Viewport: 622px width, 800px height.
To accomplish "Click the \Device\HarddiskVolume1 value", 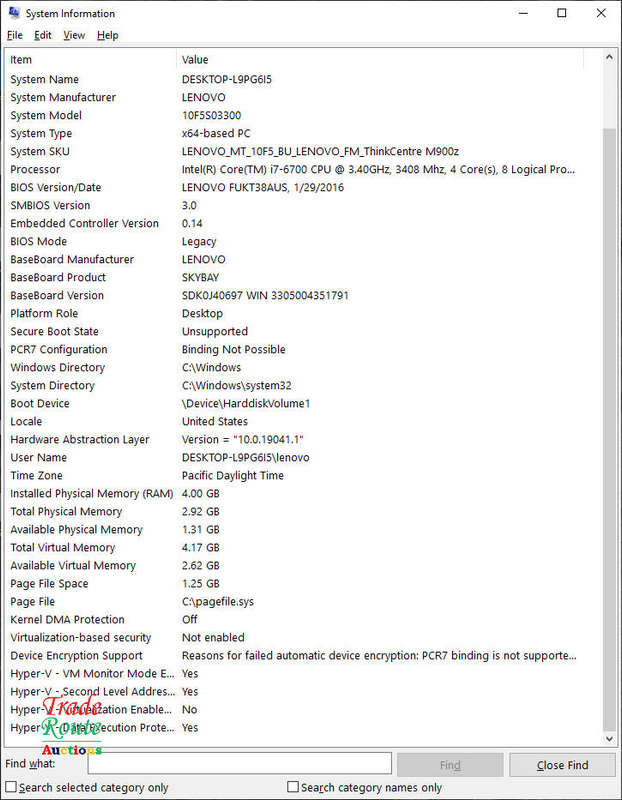I will 246,403.
